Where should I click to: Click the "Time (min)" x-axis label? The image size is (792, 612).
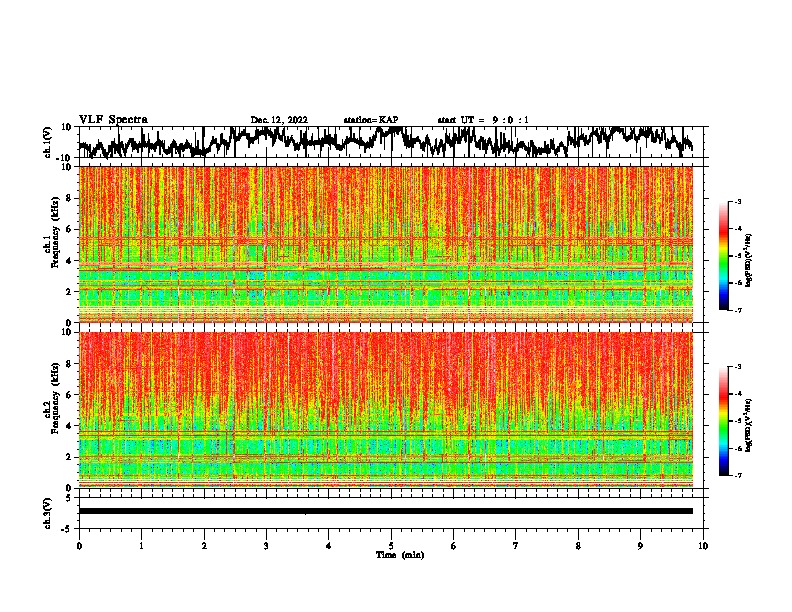pos(400,555)
